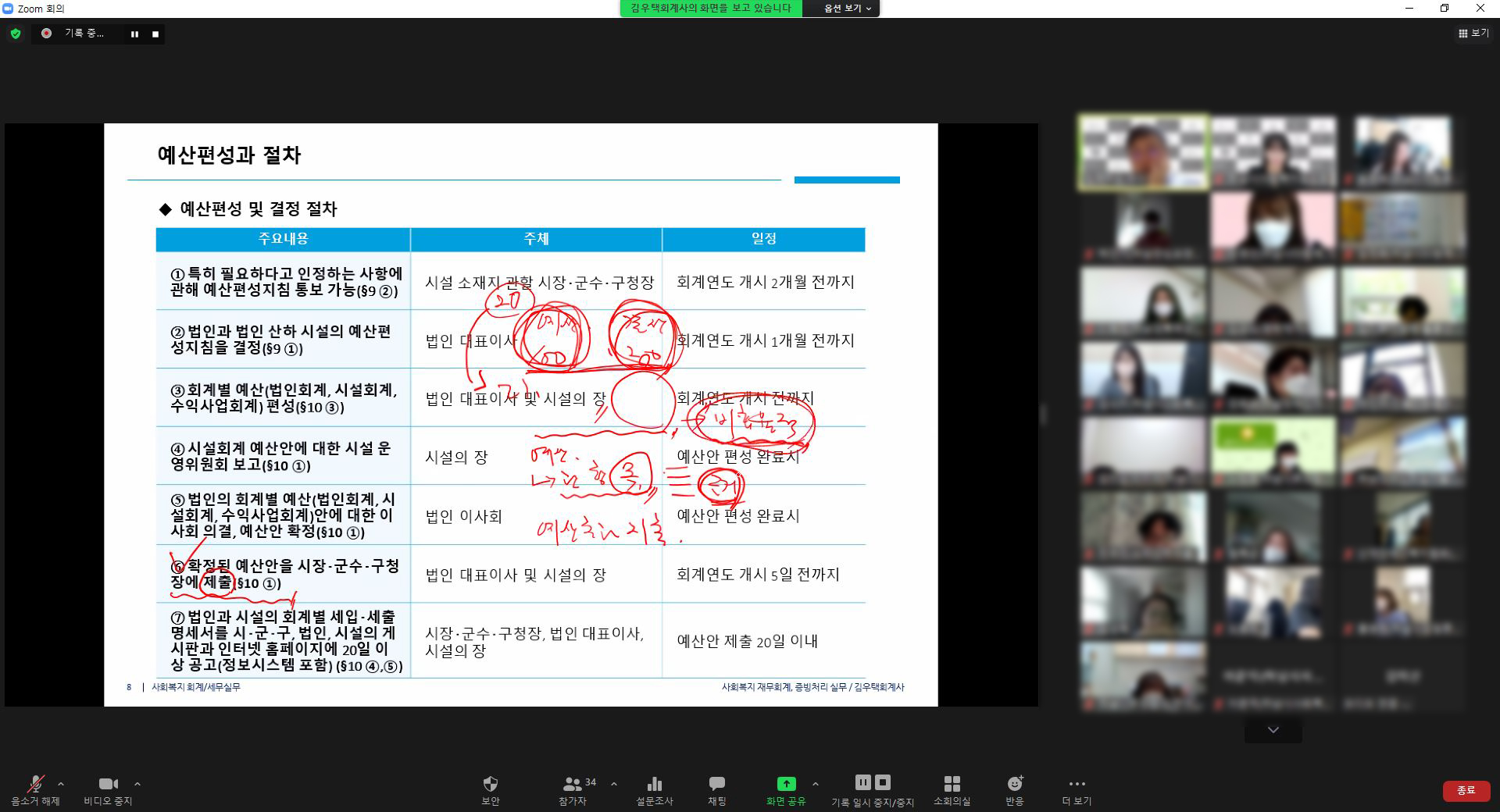Viewport: 1500px width, 812px height.
Task: Open the 더 보기 more options icon
Action: click(x=1077, y=784)
